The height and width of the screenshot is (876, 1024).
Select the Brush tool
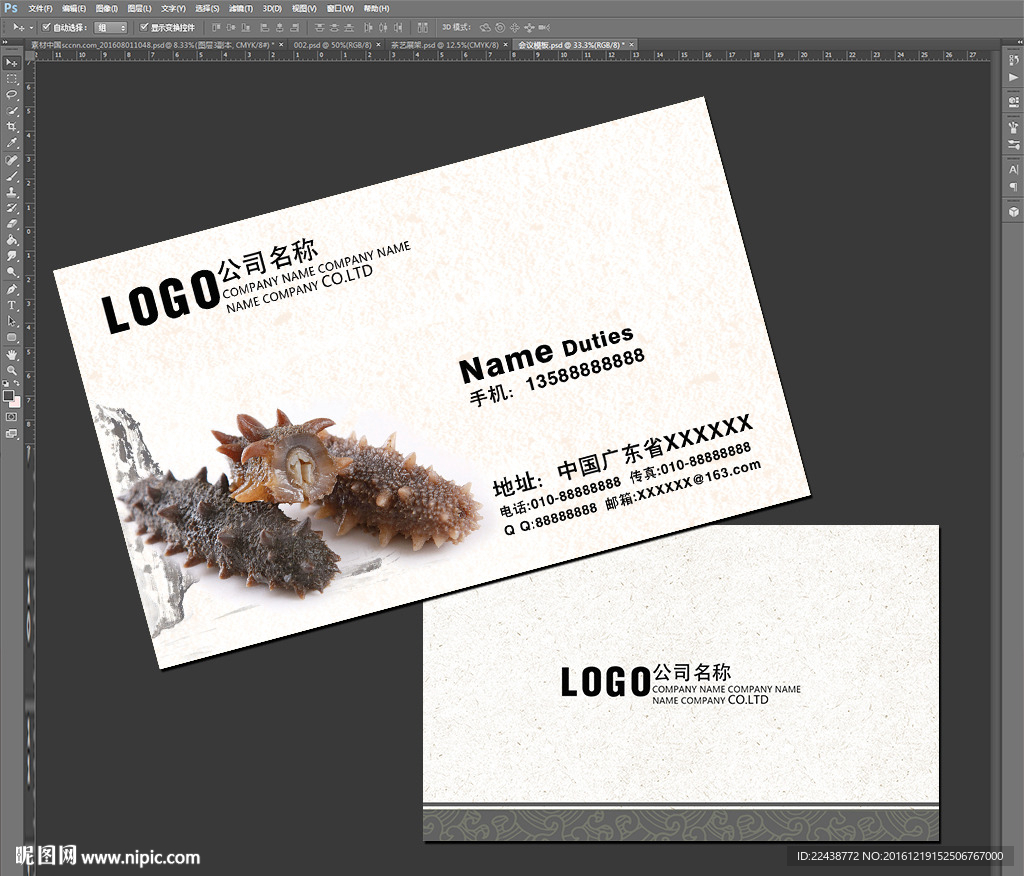[x=12, y=176]
